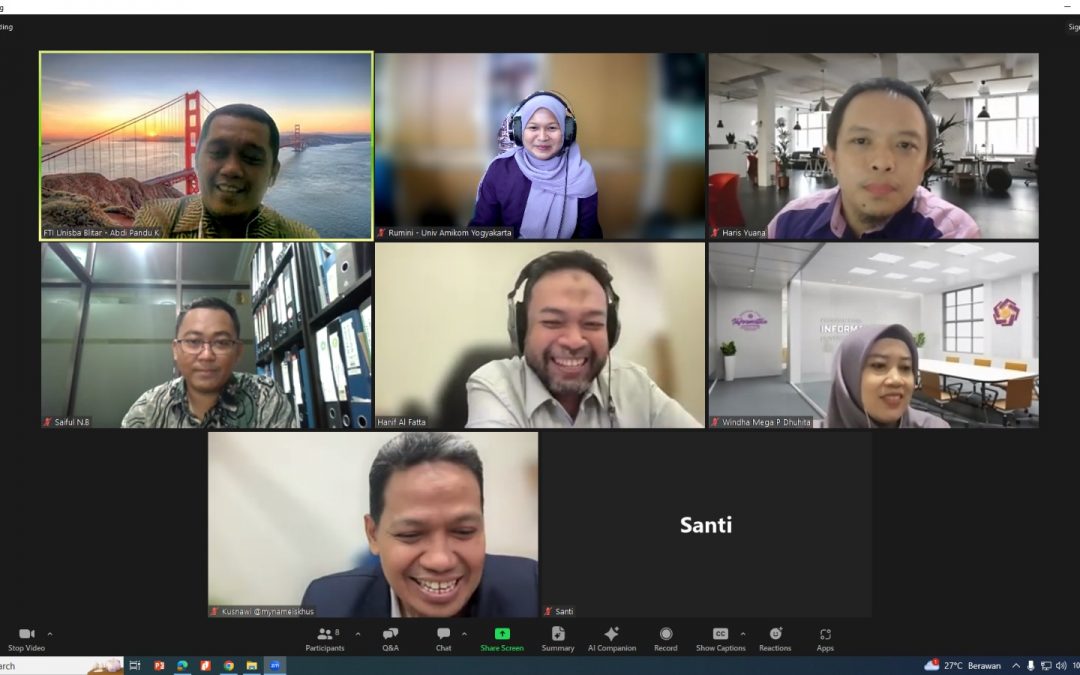Start recording with the Record button
1080x675 pixels.
(666, 636)
